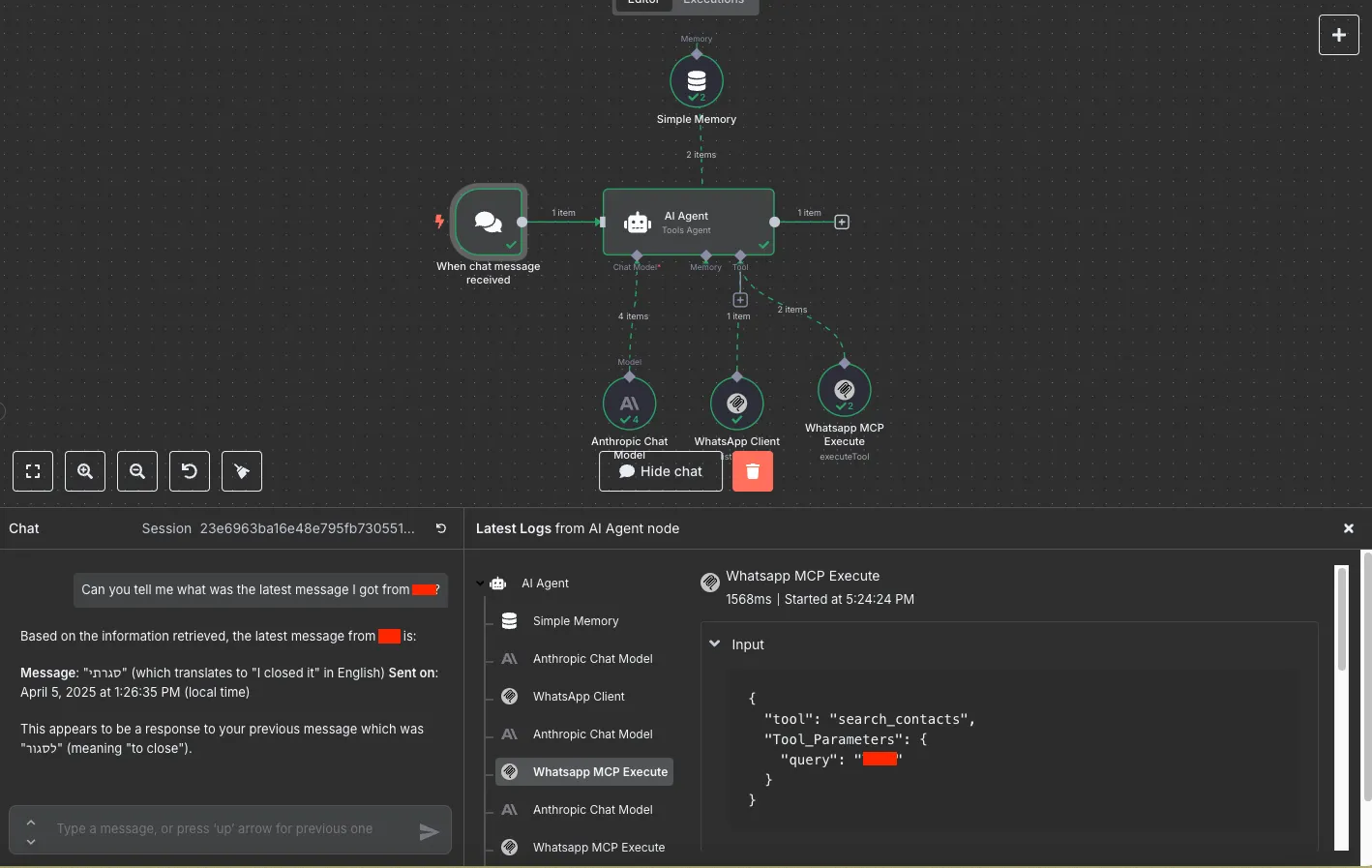Viewport: 1372px width, 868px height.
Task: Delete executions with the red trash button
Action: (753, 471)
